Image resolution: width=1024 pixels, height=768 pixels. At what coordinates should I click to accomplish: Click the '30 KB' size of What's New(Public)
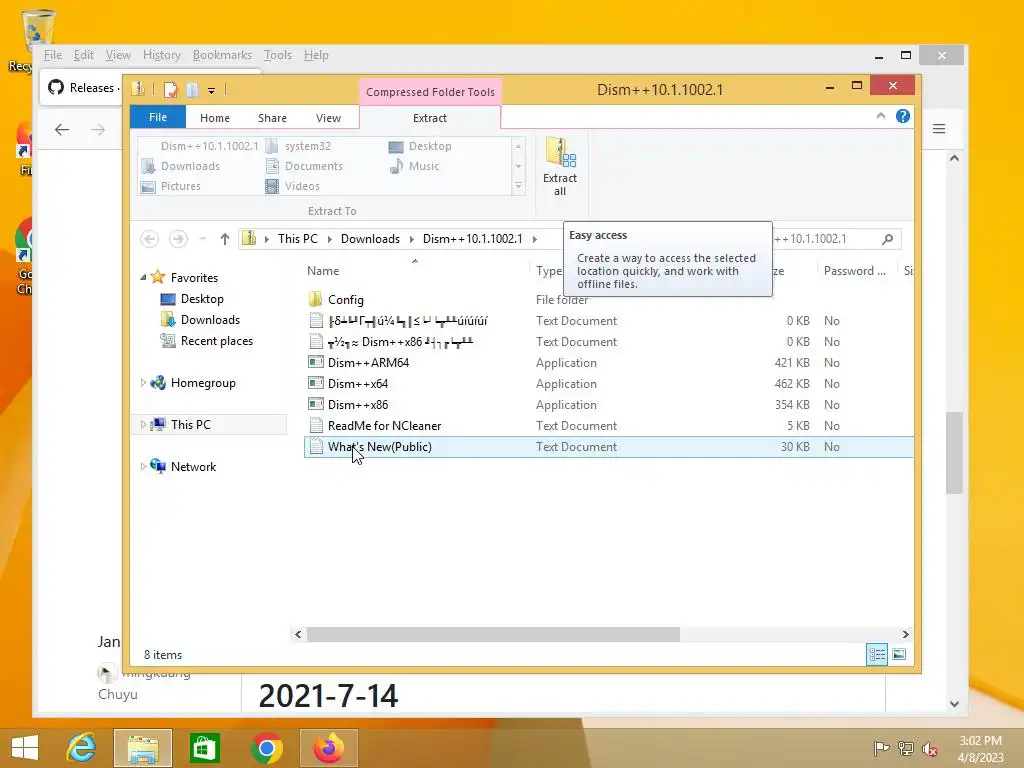(795, 447)
